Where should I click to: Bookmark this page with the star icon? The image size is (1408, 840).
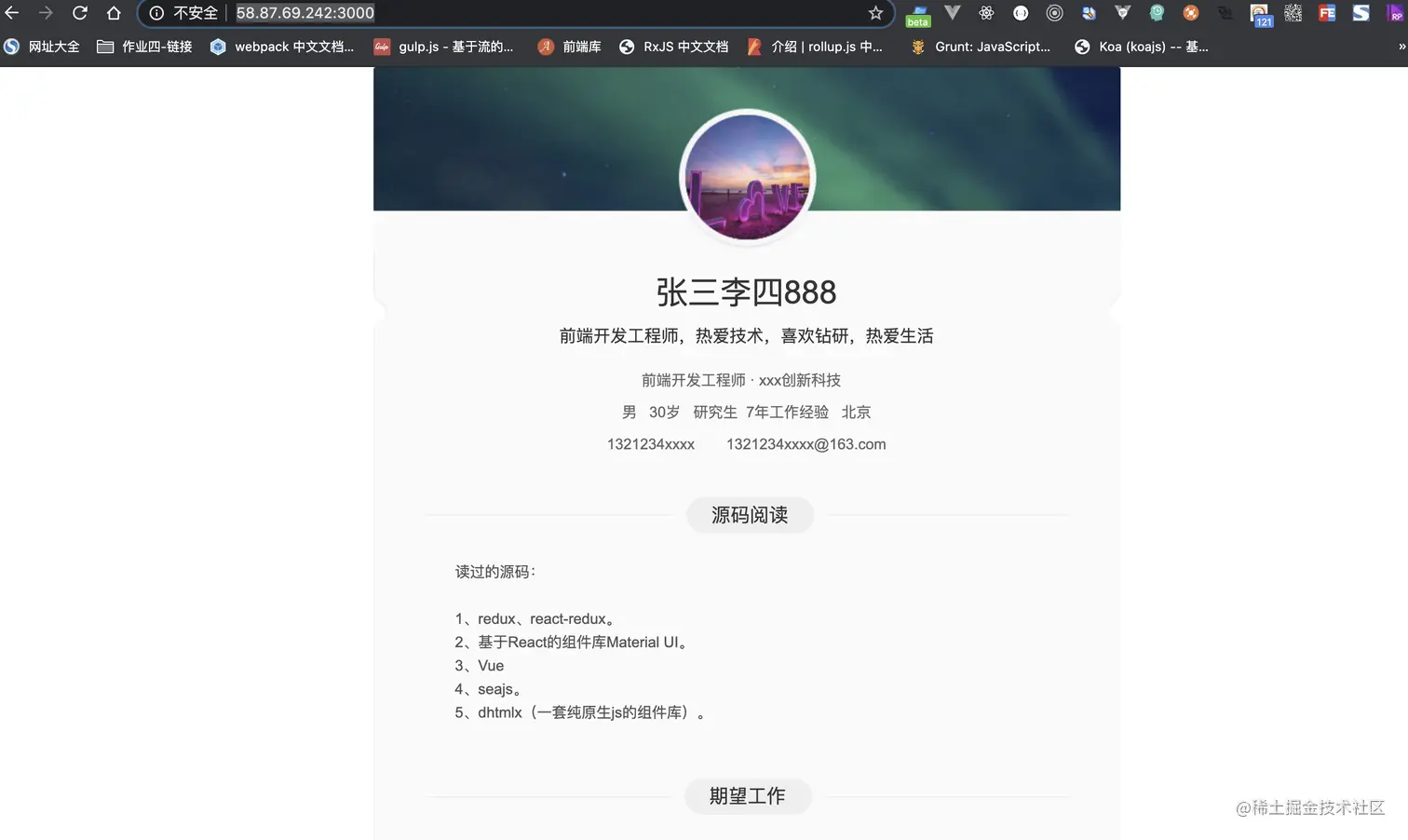point(875,13)
